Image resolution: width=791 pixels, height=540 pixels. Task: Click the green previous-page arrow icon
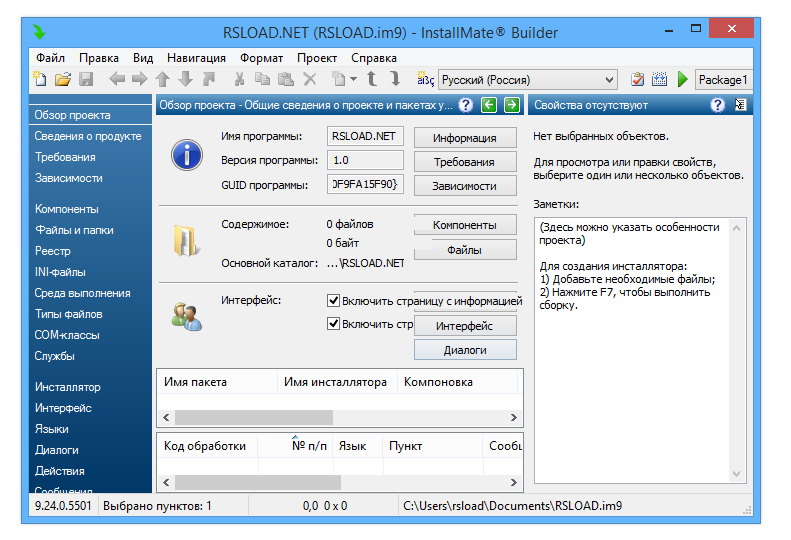489,105
